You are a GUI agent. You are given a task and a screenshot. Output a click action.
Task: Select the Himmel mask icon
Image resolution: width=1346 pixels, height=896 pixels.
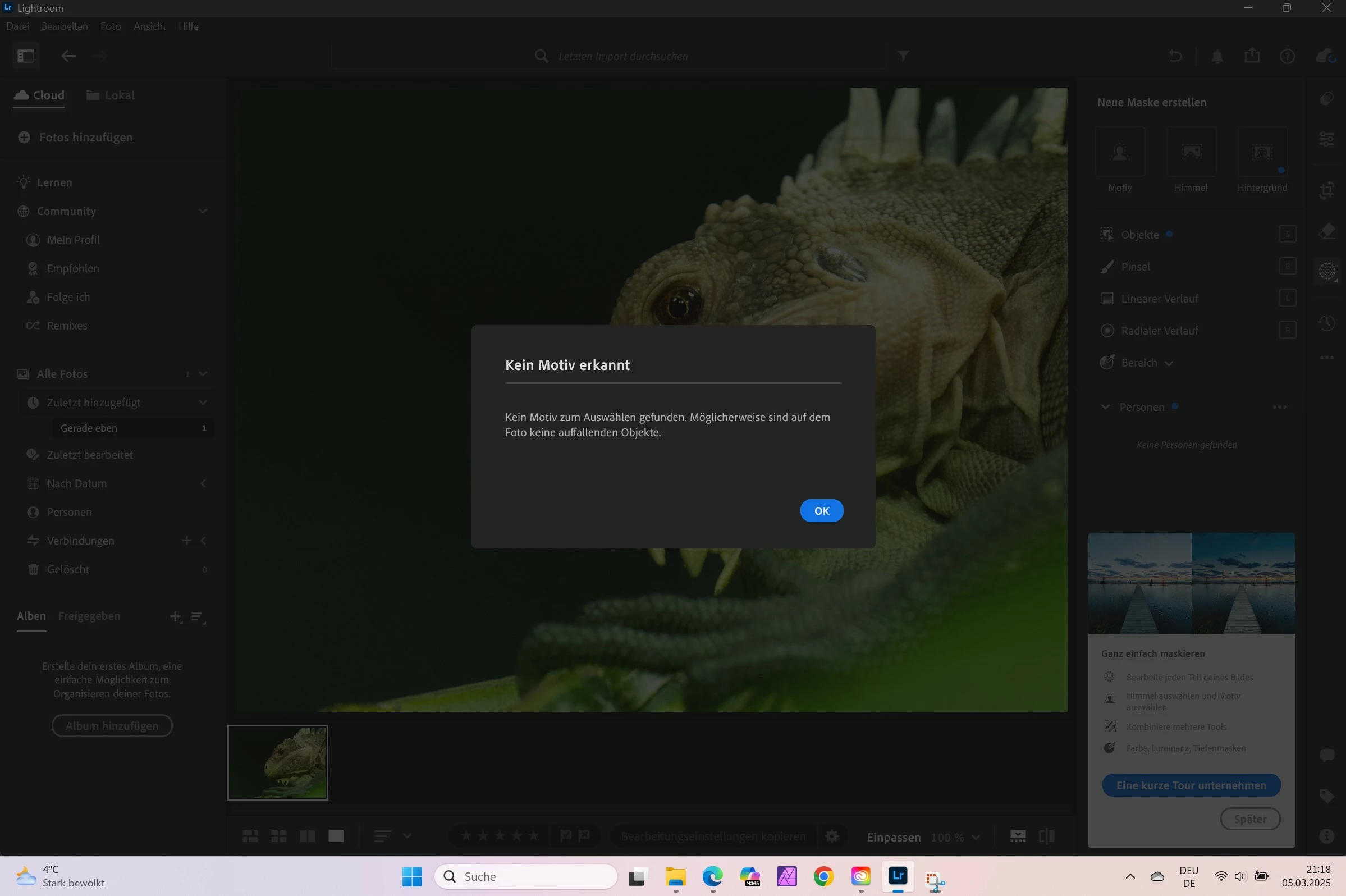[x=1191, y=152]
